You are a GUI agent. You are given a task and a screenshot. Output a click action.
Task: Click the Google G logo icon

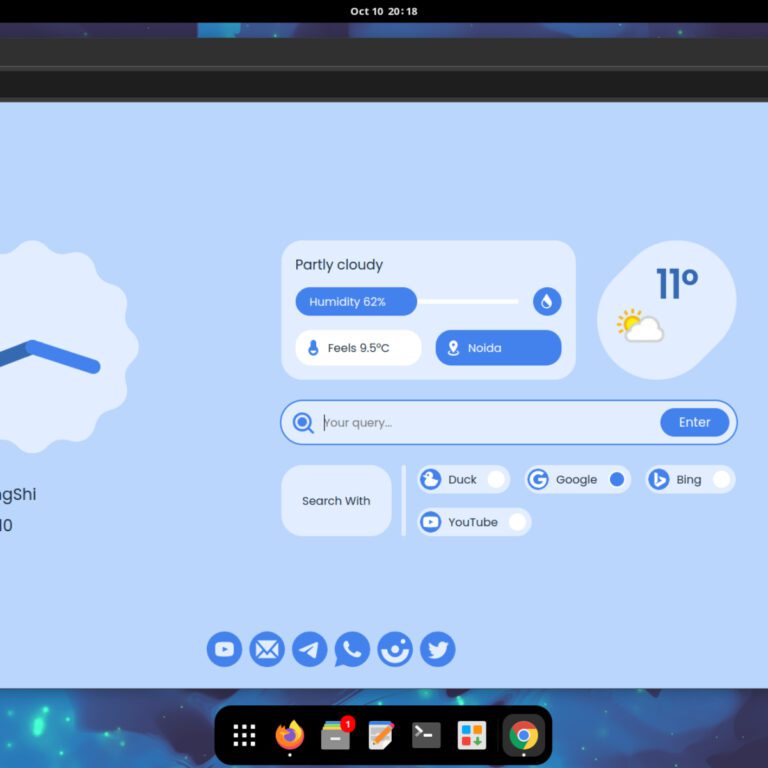click(x=538, y=479)
